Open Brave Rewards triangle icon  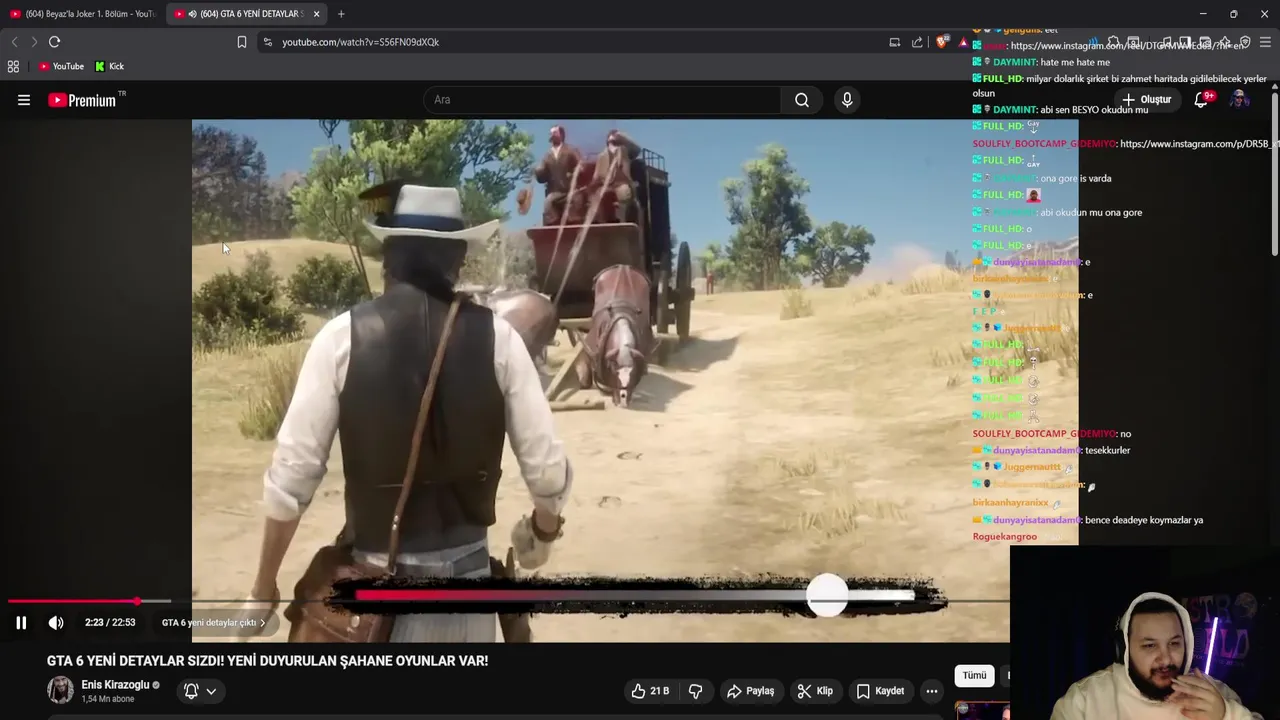point(963,43)
